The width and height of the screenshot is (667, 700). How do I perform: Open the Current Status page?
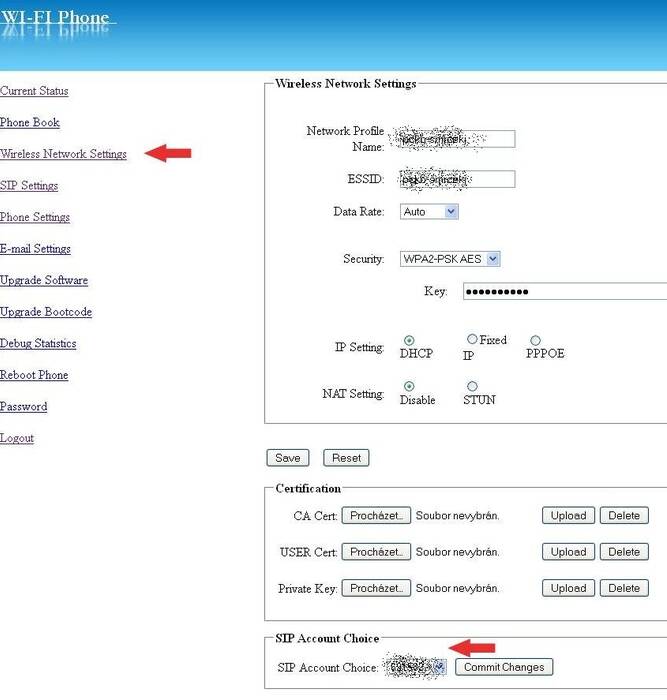pos(34,91)
